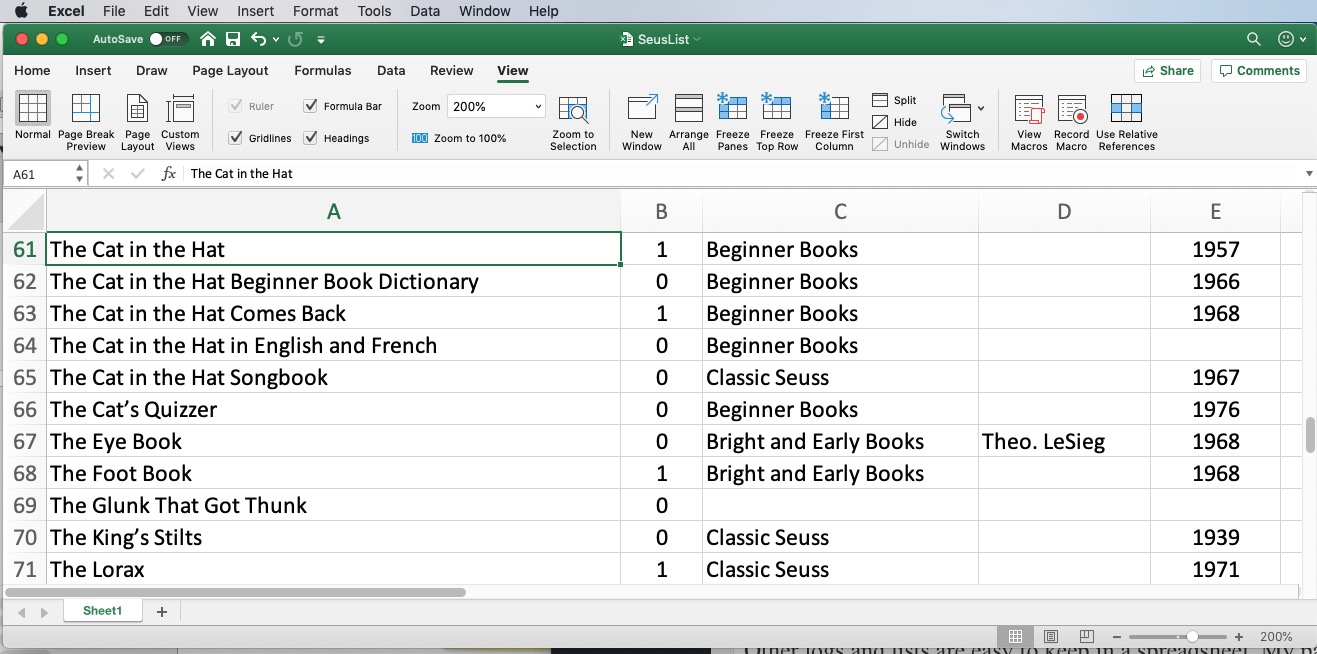This screenshot has width=1317, height=654.
Task: Click the Redo arrow
Action: pyautogui.click(x=295, y=39)
